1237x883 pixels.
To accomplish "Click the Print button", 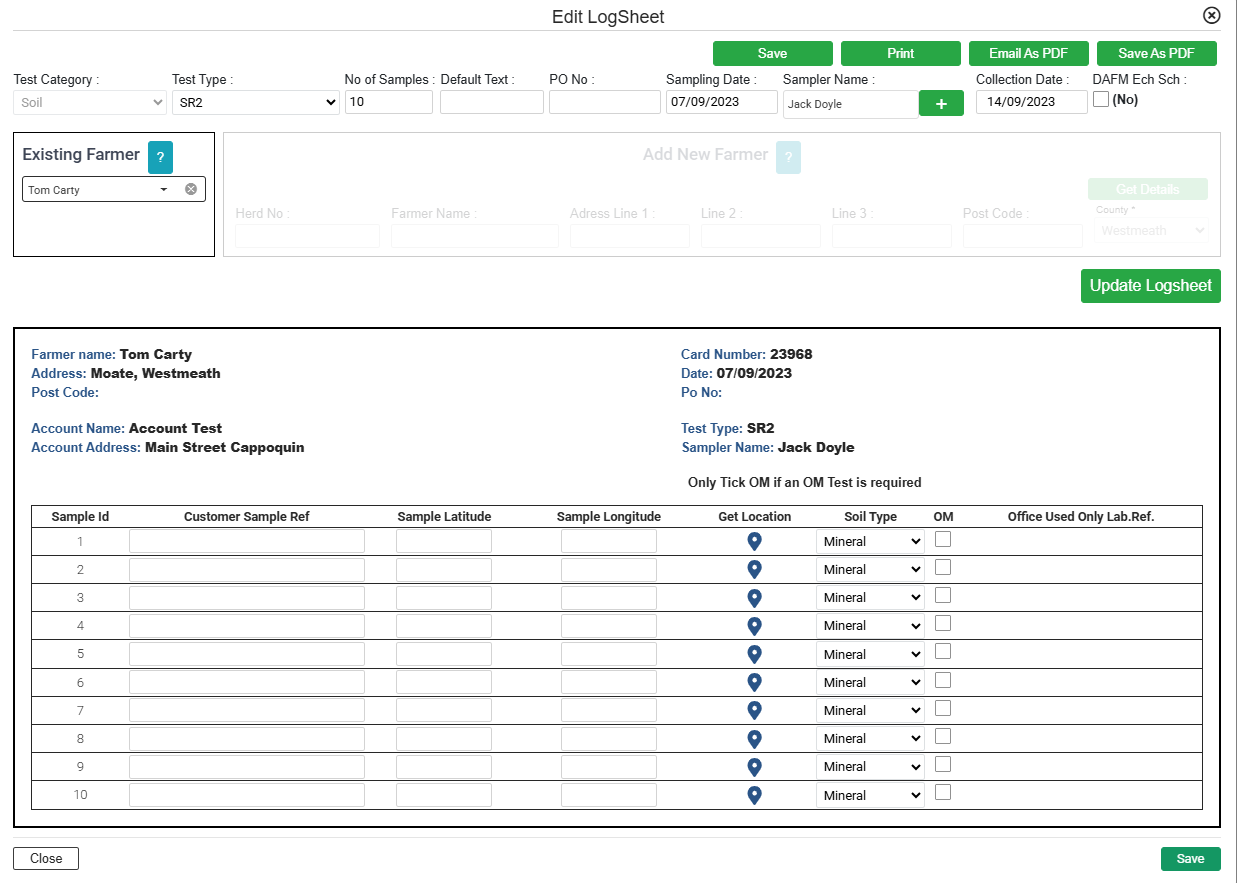I will (x=900, y=53).
